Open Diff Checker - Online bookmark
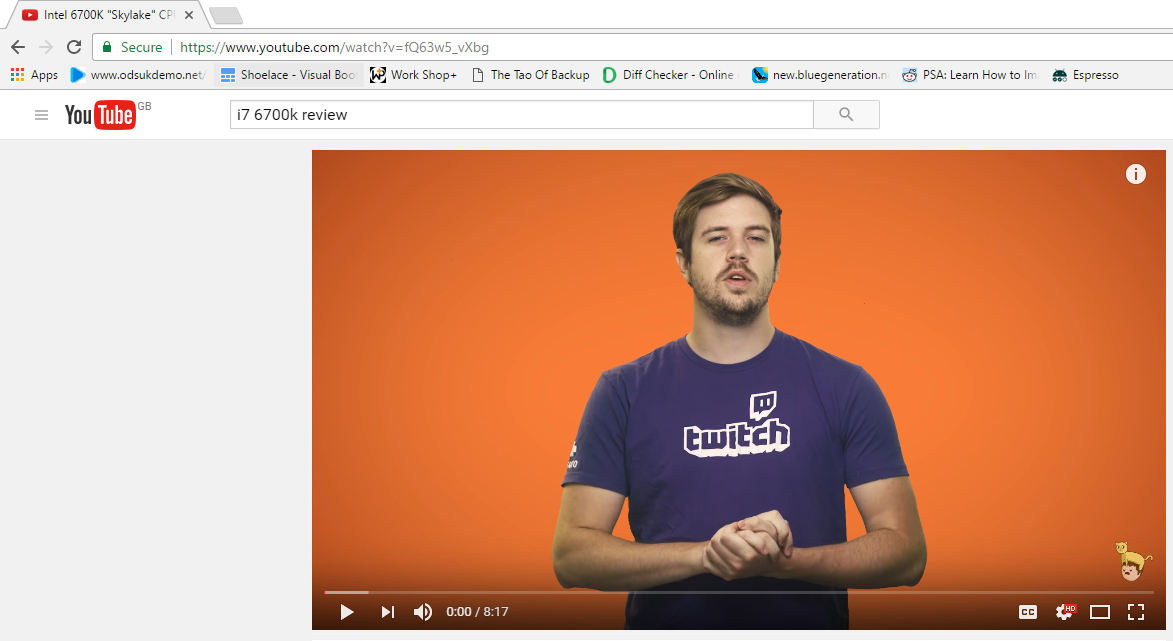The height and width of the screenshot is (641, 1173). pos(669,75)
